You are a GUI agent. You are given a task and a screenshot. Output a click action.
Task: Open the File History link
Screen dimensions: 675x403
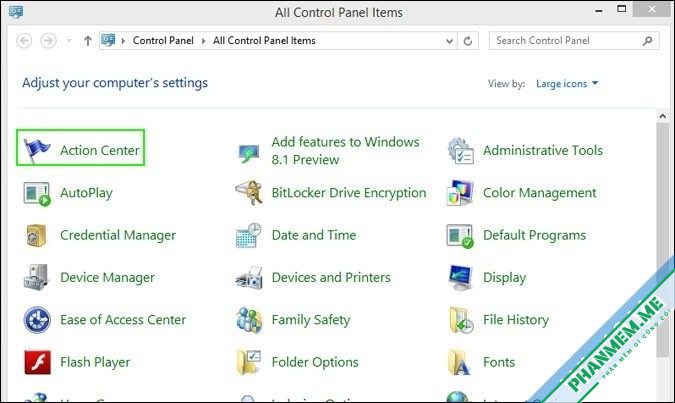(x=516, y=320)
